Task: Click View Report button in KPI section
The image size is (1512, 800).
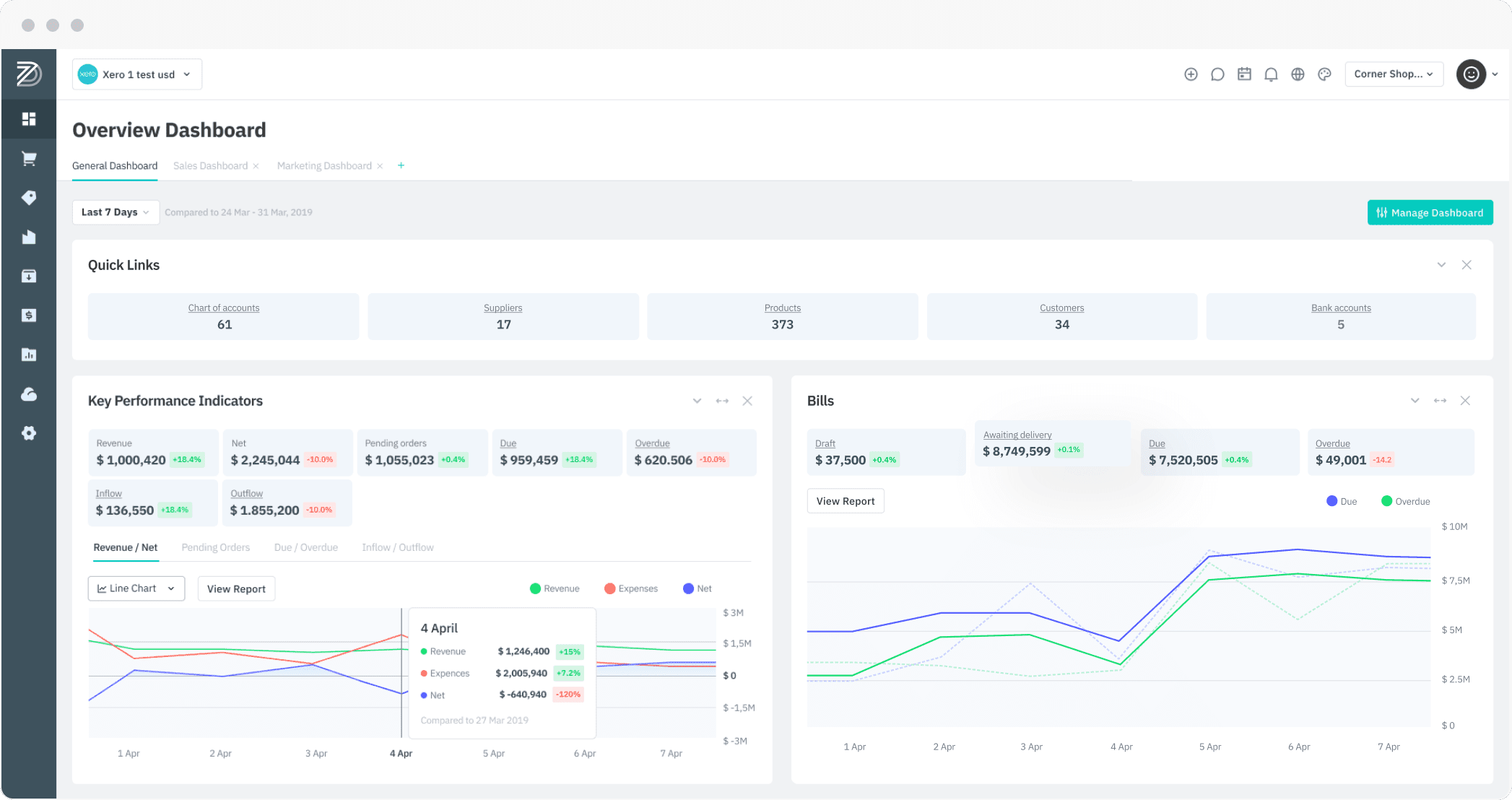Action: 237,588
